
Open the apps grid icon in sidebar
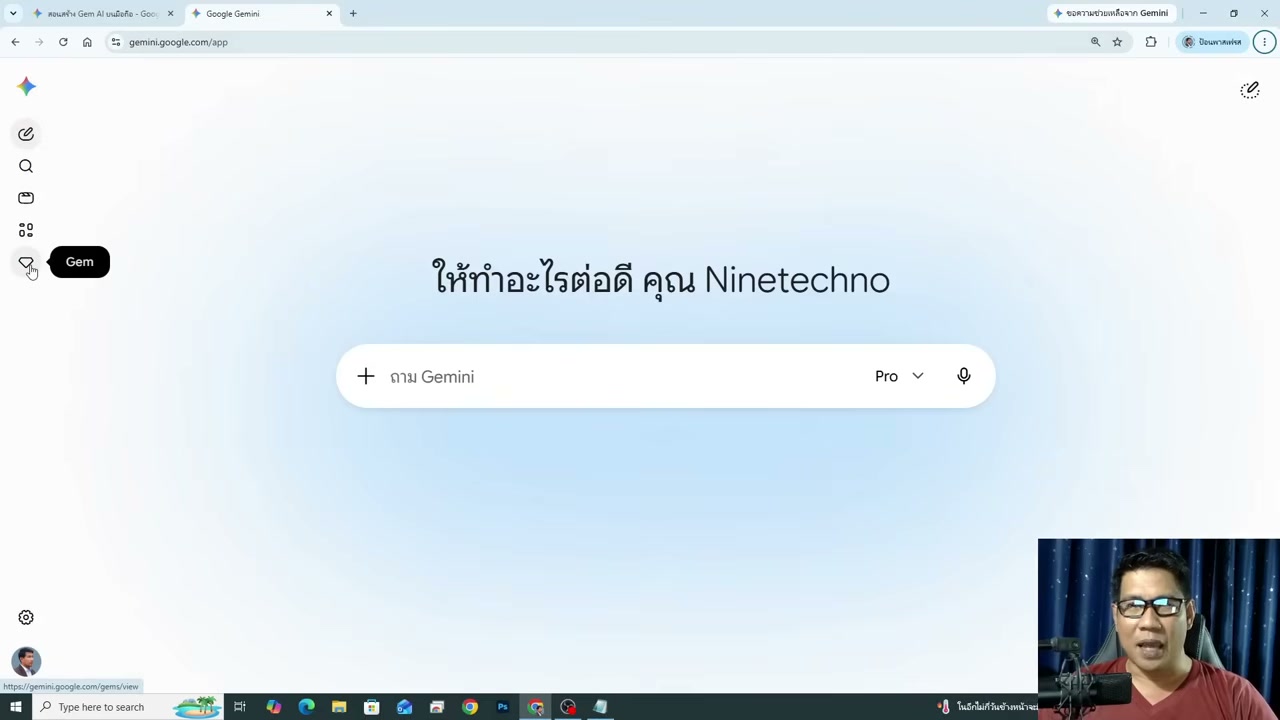(x=26, y=230)
